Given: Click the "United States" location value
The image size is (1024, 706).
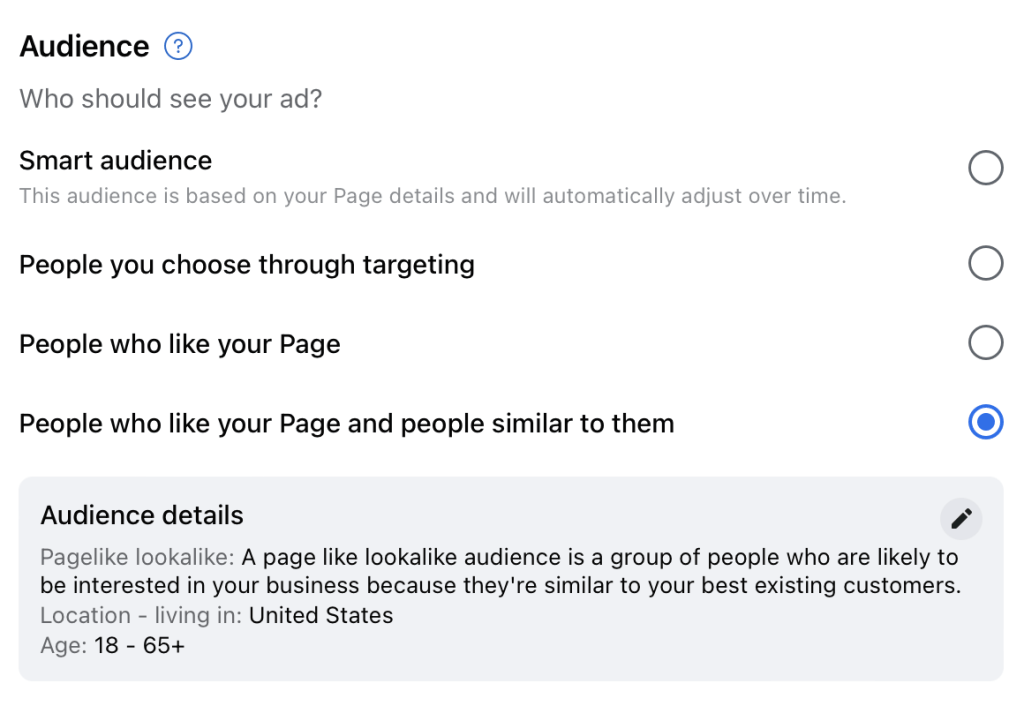Looking at the screenshot, I should (321, 616).
